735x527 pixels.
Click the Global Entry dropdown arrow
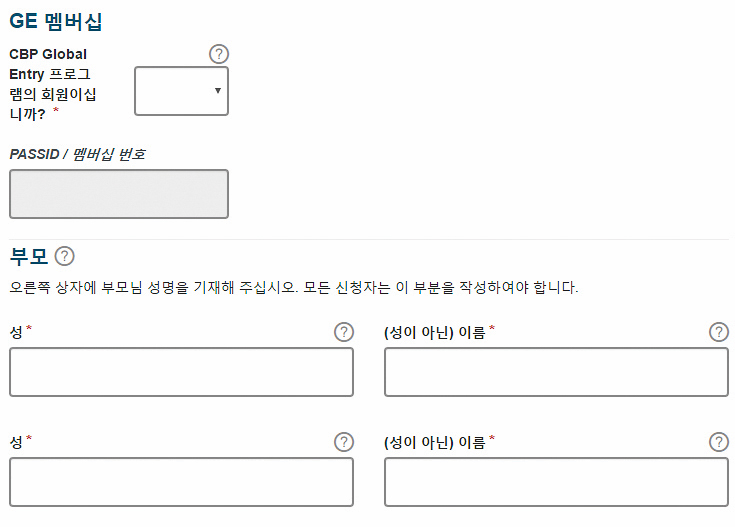218,90
